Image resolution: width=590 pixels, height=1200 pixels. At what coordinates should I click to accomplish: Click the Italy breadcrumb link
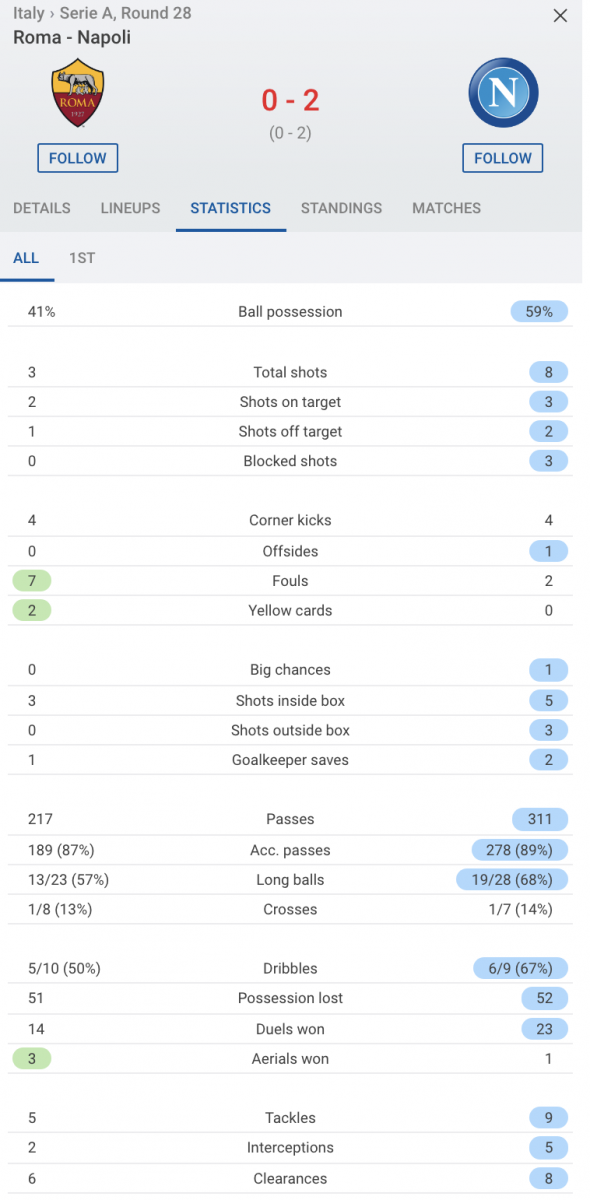click(x=28, y=14)
